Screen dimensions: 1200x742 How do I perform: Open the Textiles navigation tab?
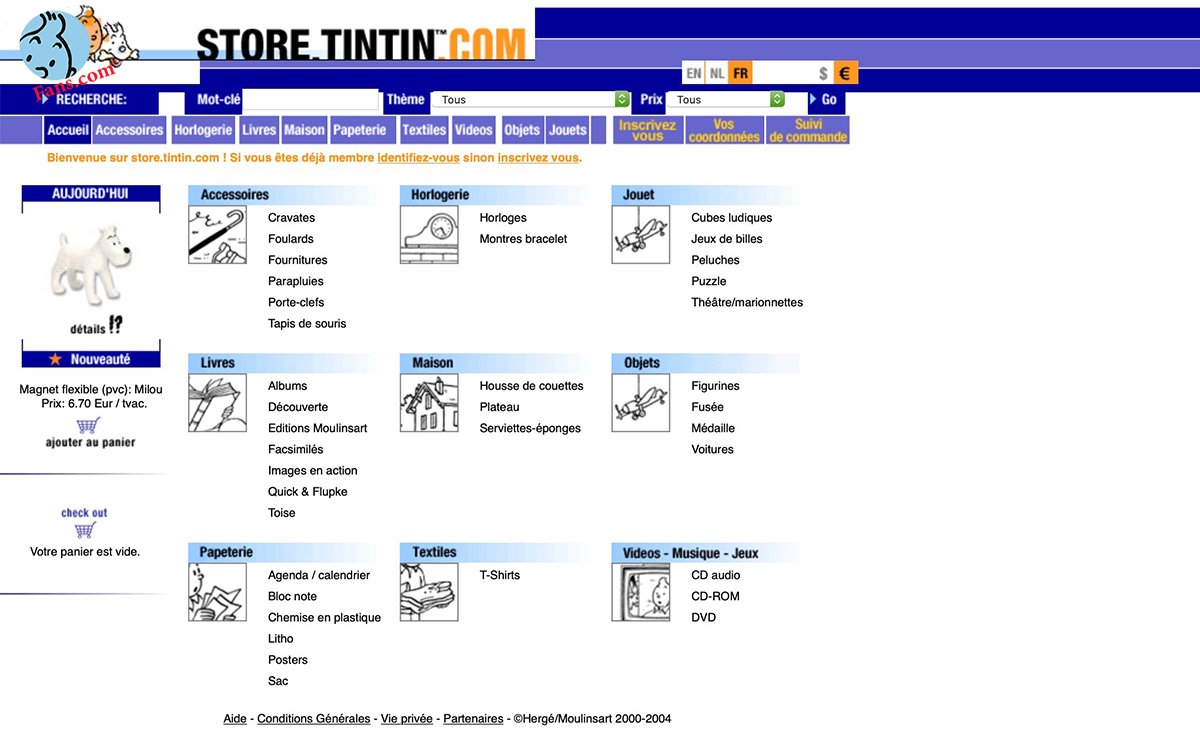(424, 130)
